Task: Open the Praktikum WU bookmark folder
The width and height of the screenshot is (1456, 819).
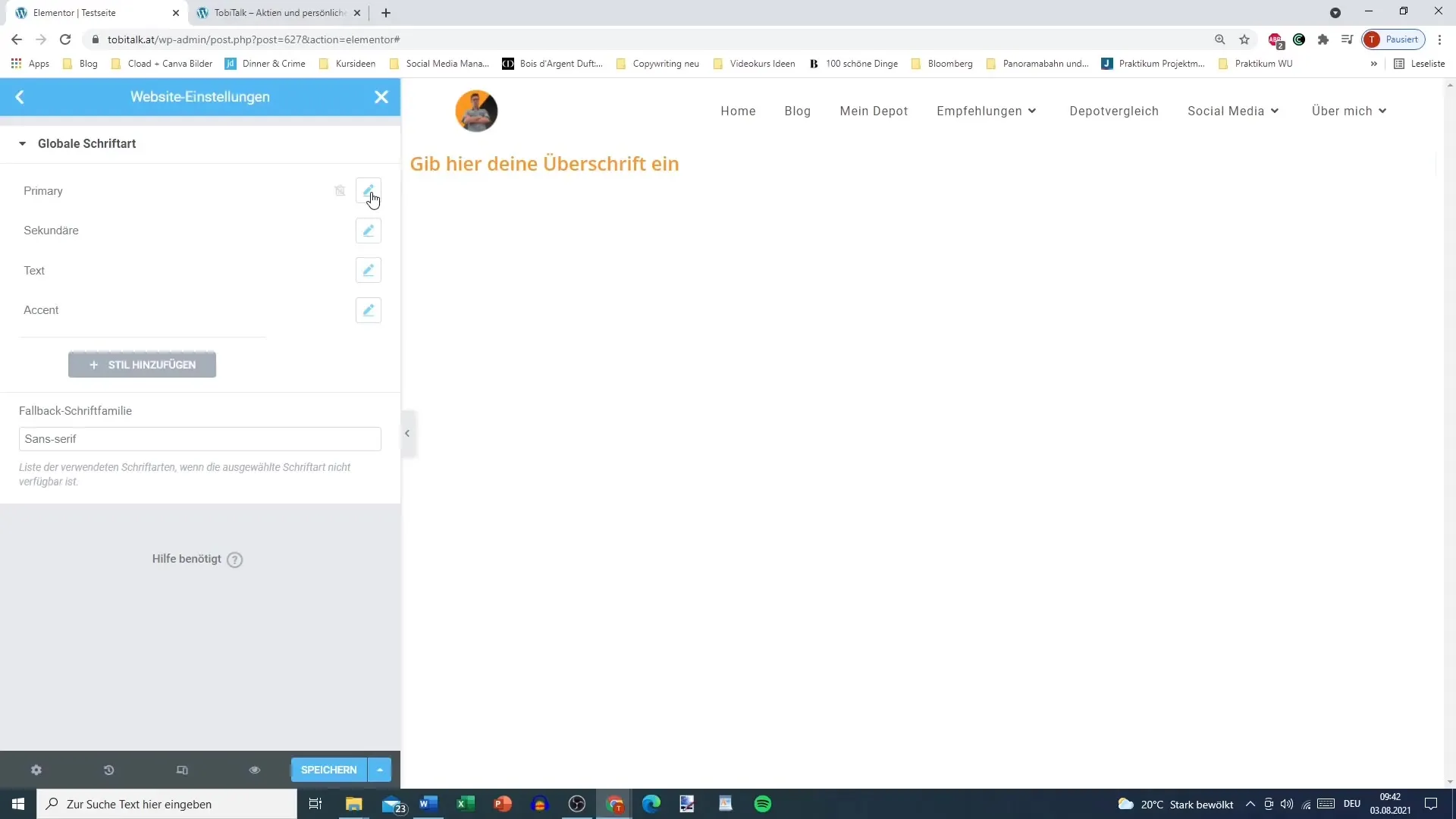Action: click(x=1255, y=64)
